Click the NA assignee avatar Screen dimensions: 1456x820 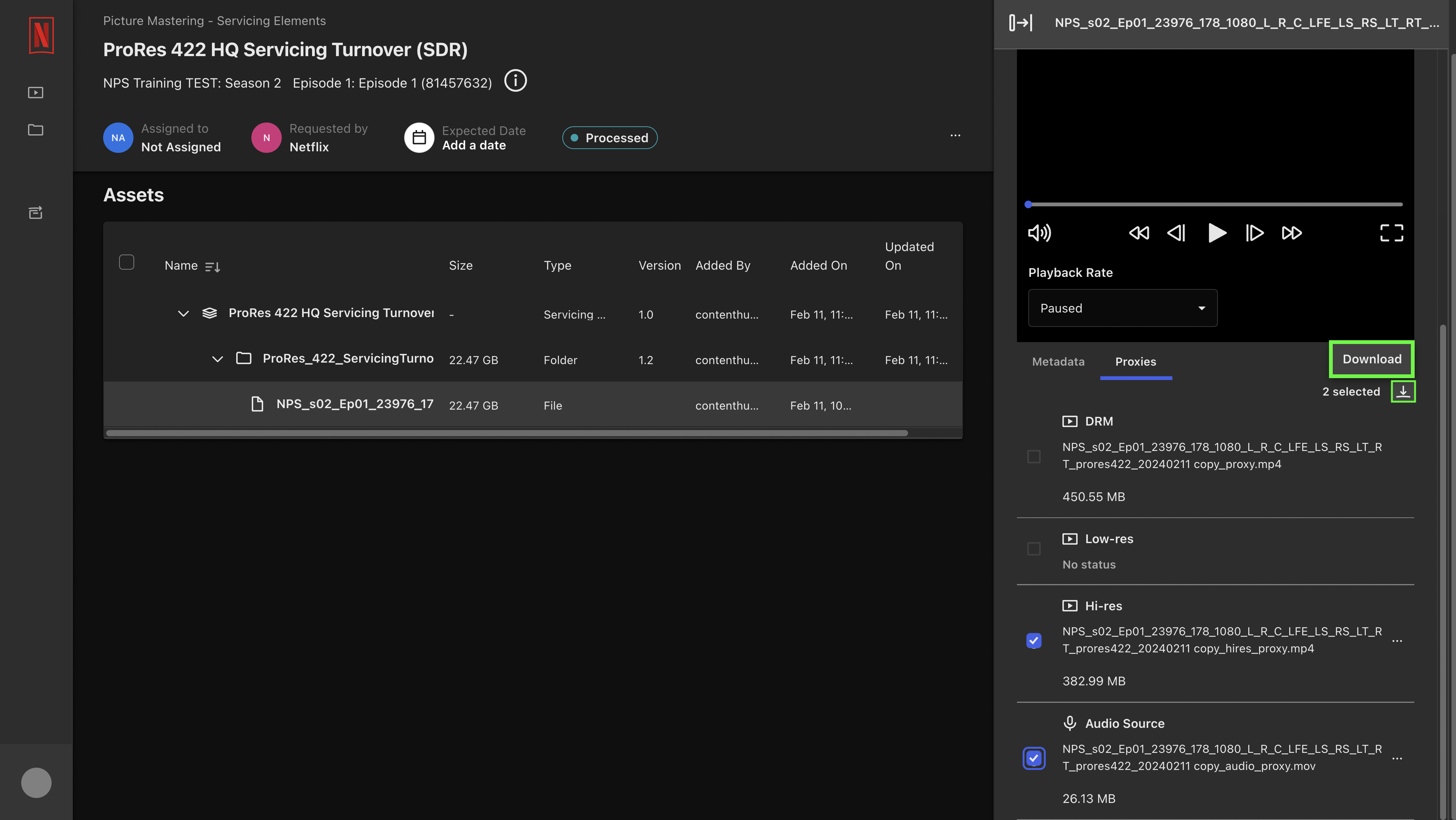(118, 137)
